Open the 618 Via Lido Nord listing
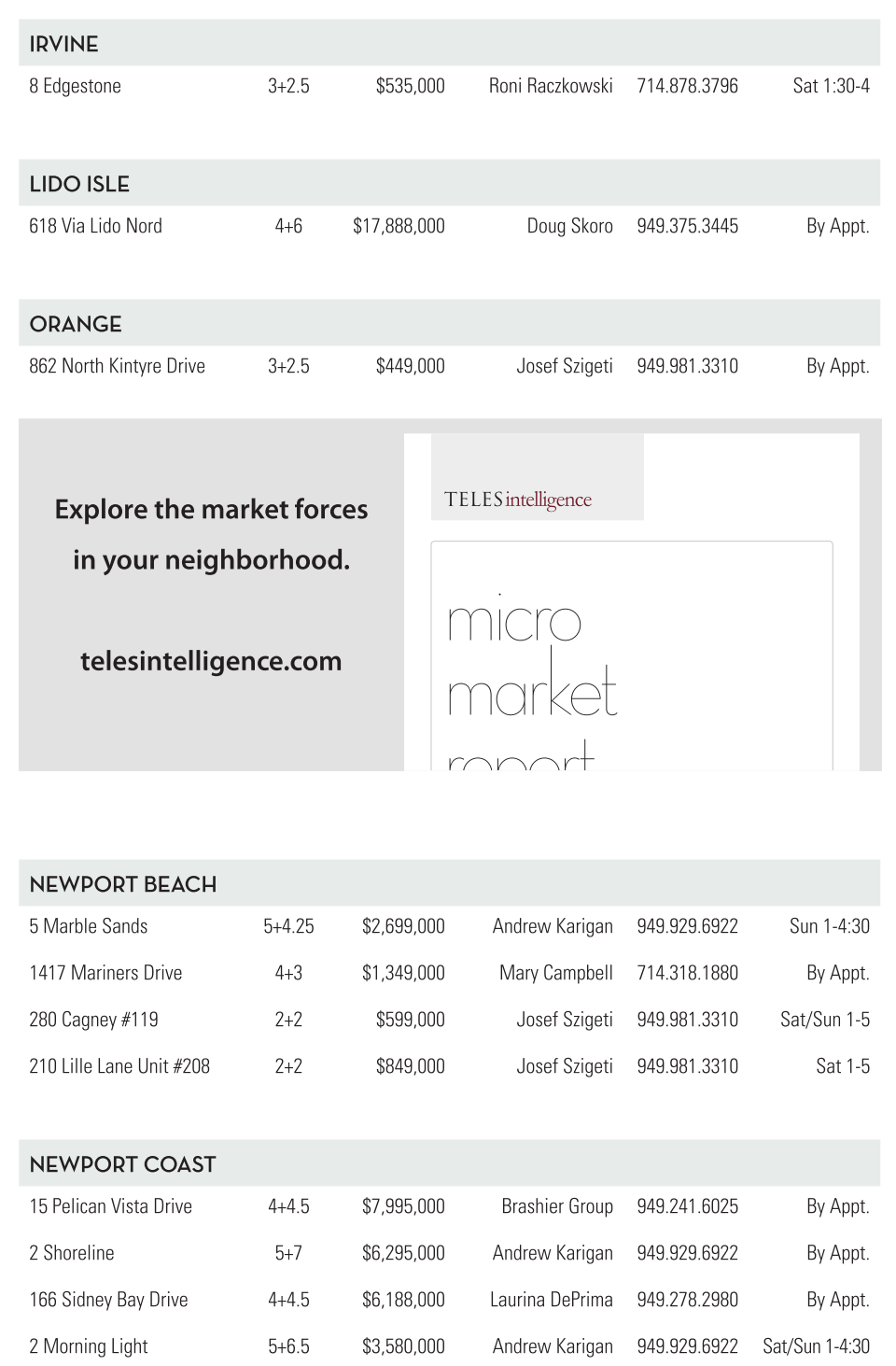 [95, 226]
